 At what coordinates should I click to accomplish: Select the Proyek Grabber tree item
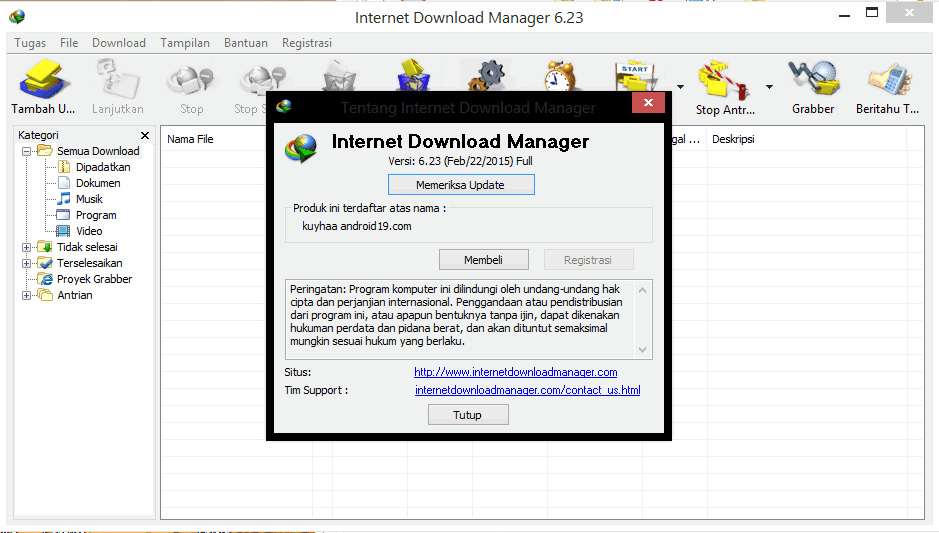tap(95, 279)
